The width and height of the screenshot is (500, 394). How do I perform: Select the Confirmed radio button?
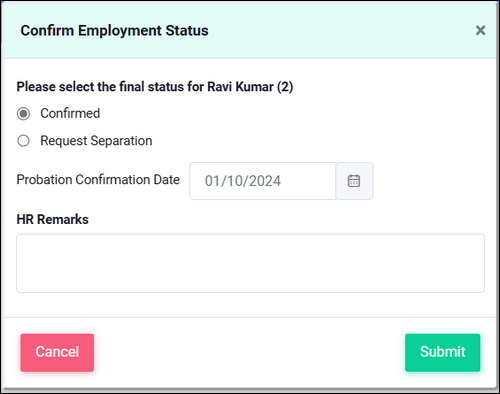point(23,114)
